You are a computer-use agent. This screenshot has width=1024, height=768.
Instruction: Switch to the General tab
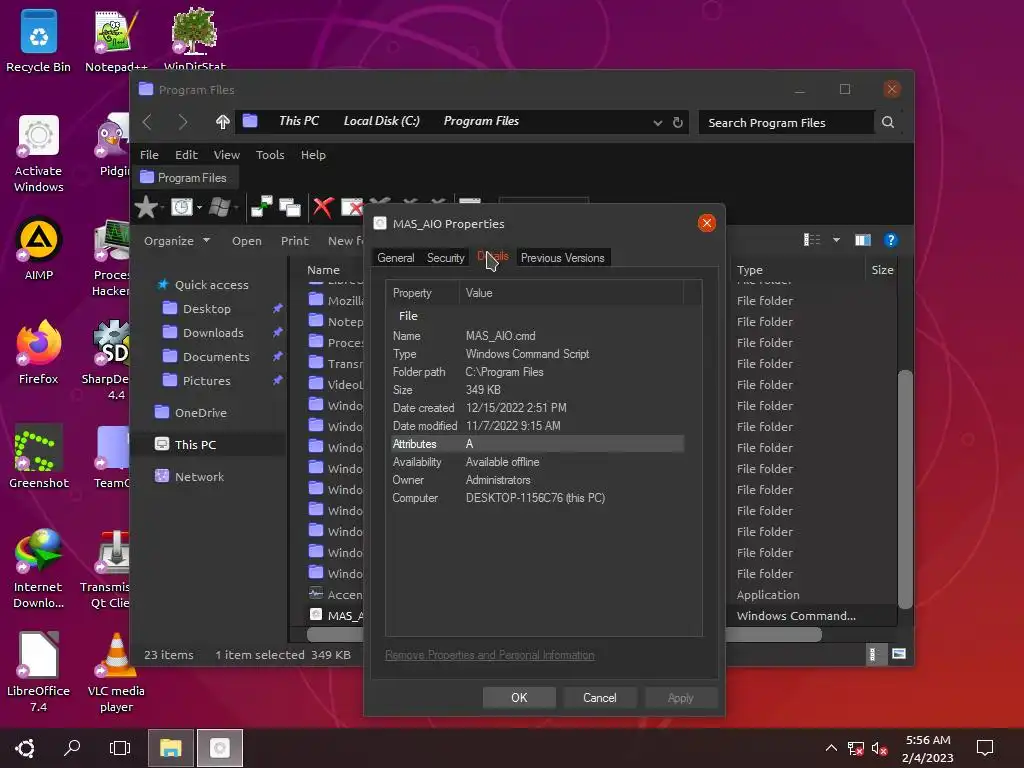pyautogui.click(x=396, y=258)
